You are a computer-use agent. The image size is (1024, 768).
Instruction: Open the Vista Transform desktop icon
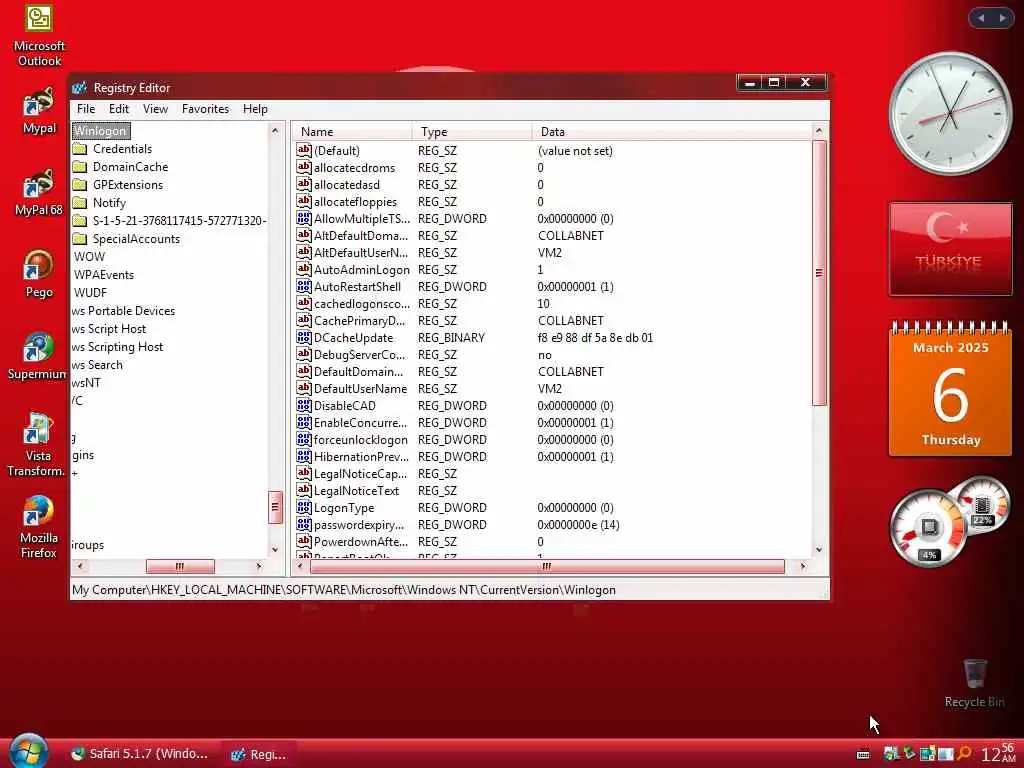(37, 445)
